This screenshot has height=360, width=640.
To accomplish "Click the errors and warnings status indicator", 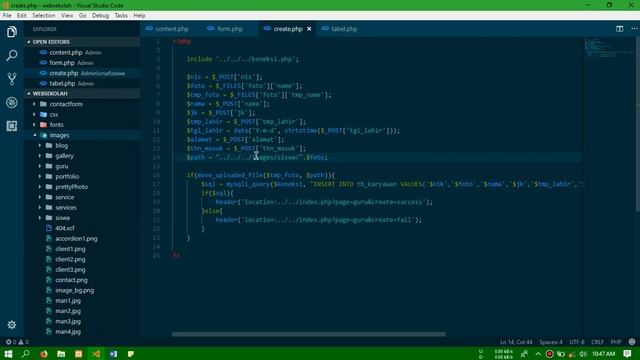I will pos(17,342).
